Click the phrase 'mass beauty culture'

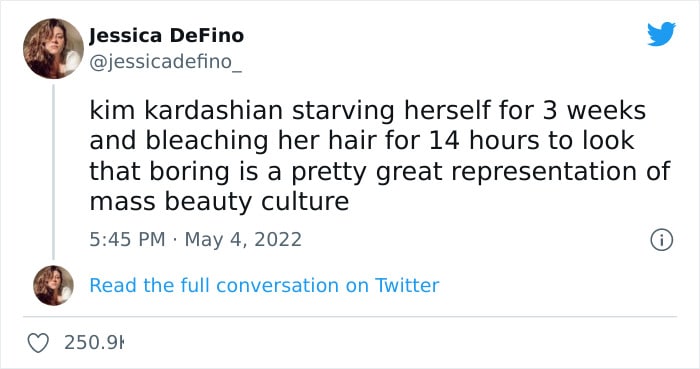click(x=219, y=202)
